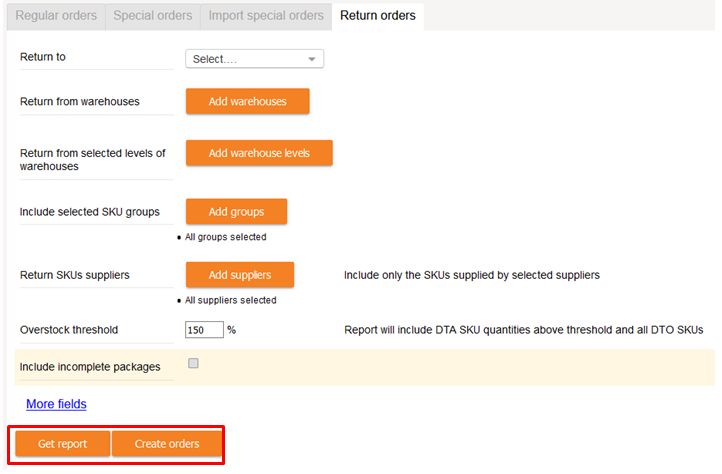Click the Add warehouse levels button
The height and width of the screenshot is (474, 722).
click(x=259, y=153)
